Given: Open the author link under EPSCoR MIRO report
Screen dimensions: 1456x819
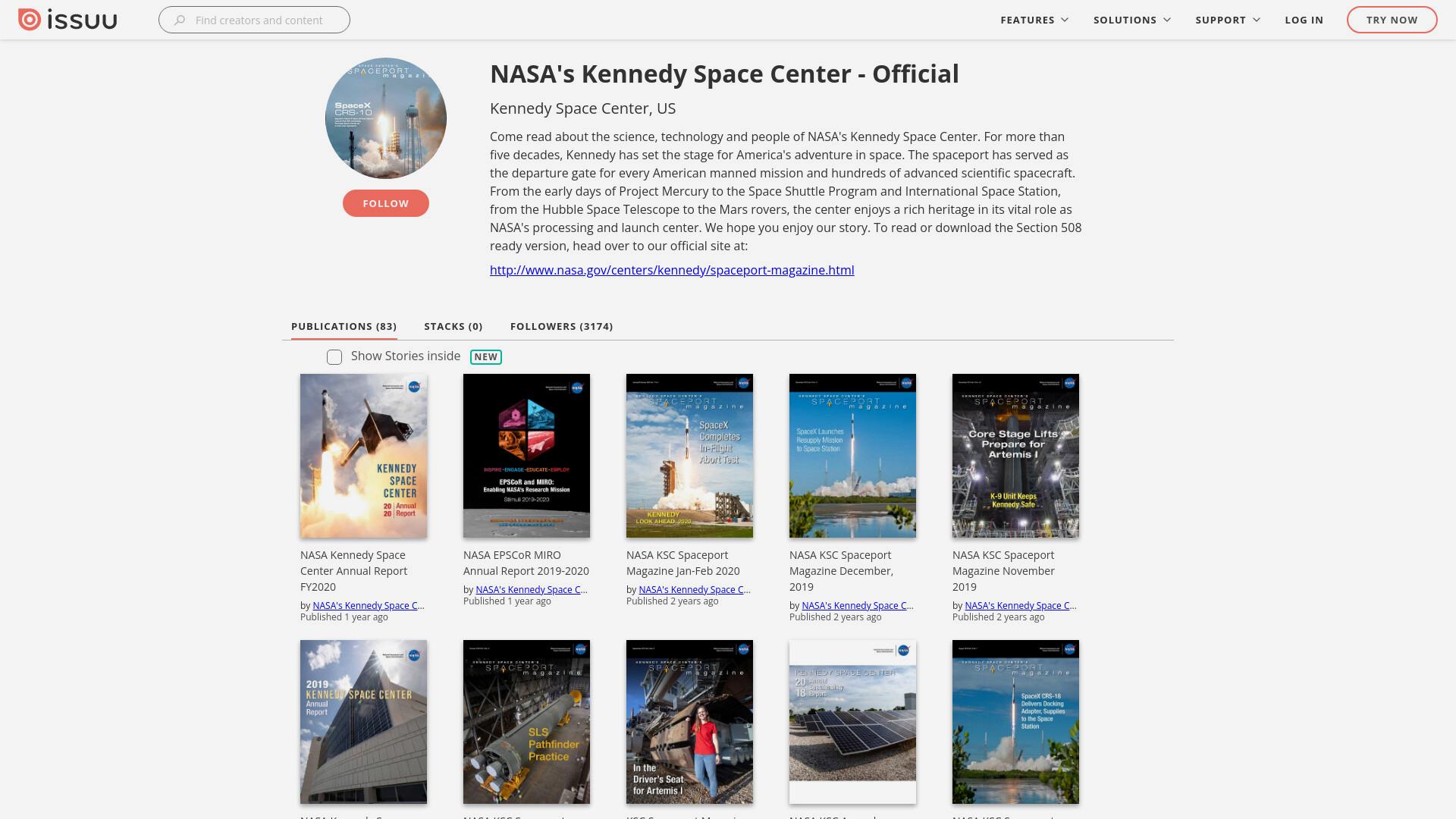Looking at the screenshot, I should [x=532, y=589].
